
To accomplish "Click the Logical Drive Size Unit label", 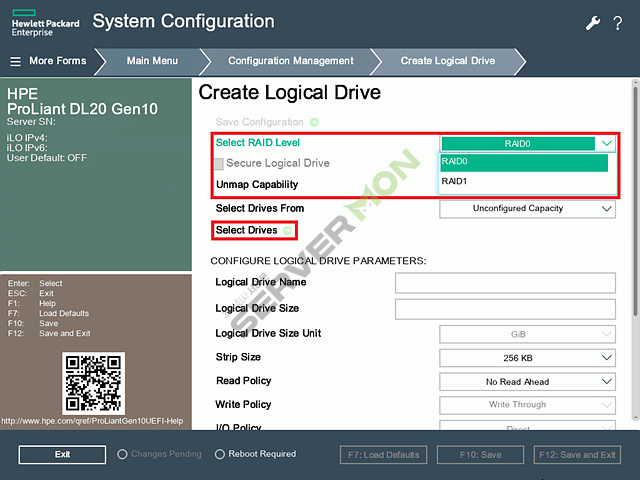I will point(268,333).
